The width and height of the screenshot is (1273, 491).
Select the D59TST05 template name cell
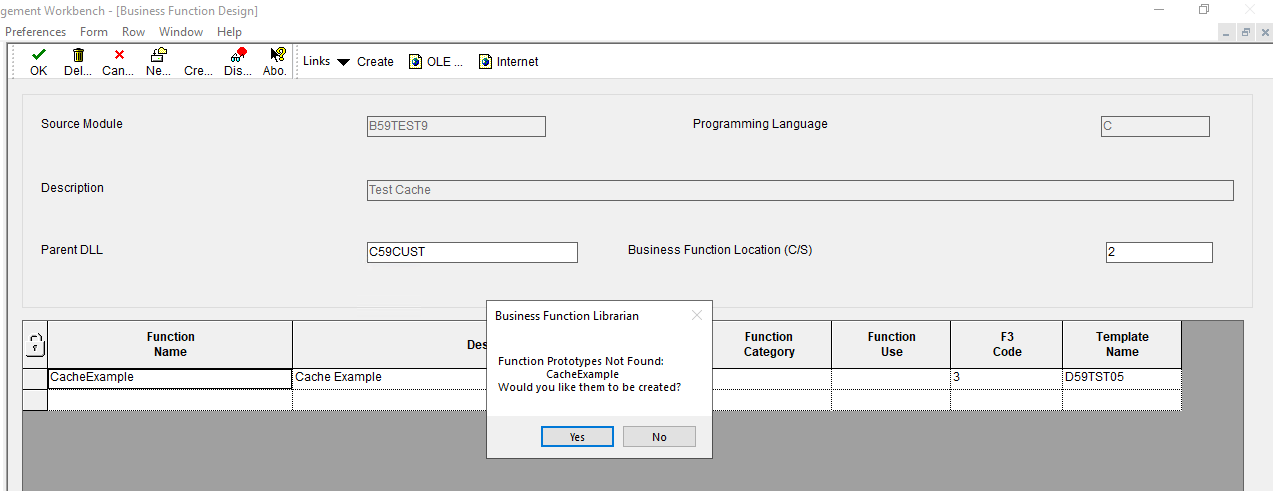pos(1121,378)
